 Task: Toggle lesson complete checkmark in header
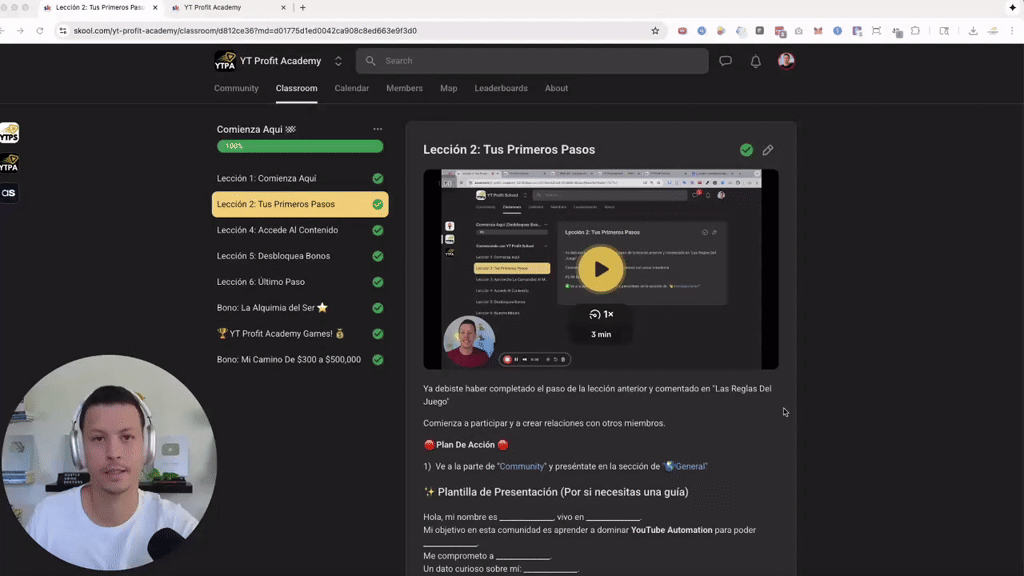point(746,150)
